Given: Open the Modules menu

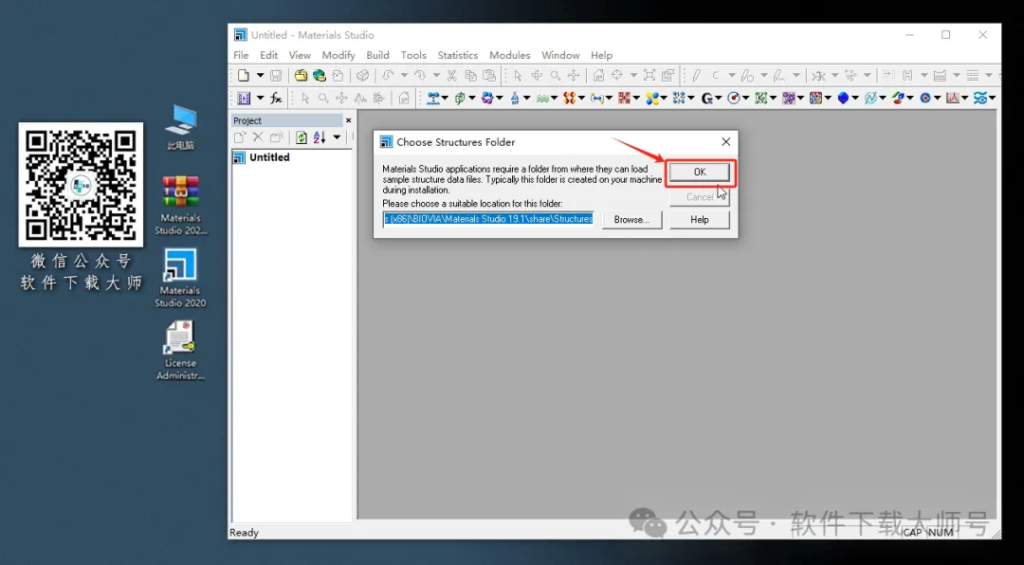Looking at the screenshot, I should (x=509, y=55).
